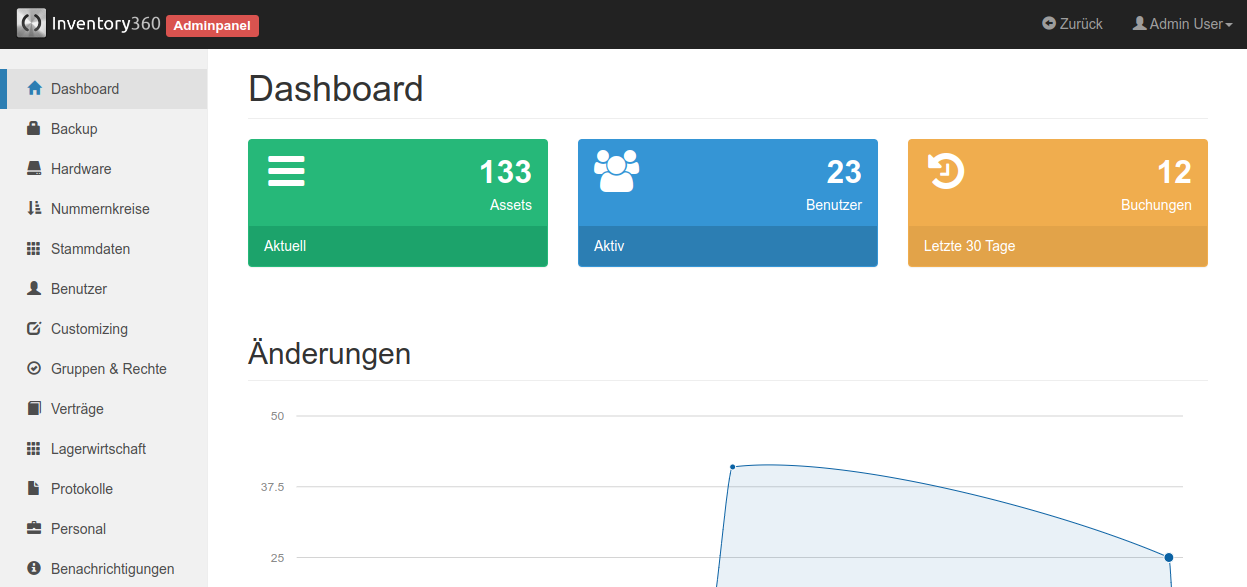
Task: Click the Aktuell footer of Assets card
Action: 397,246
